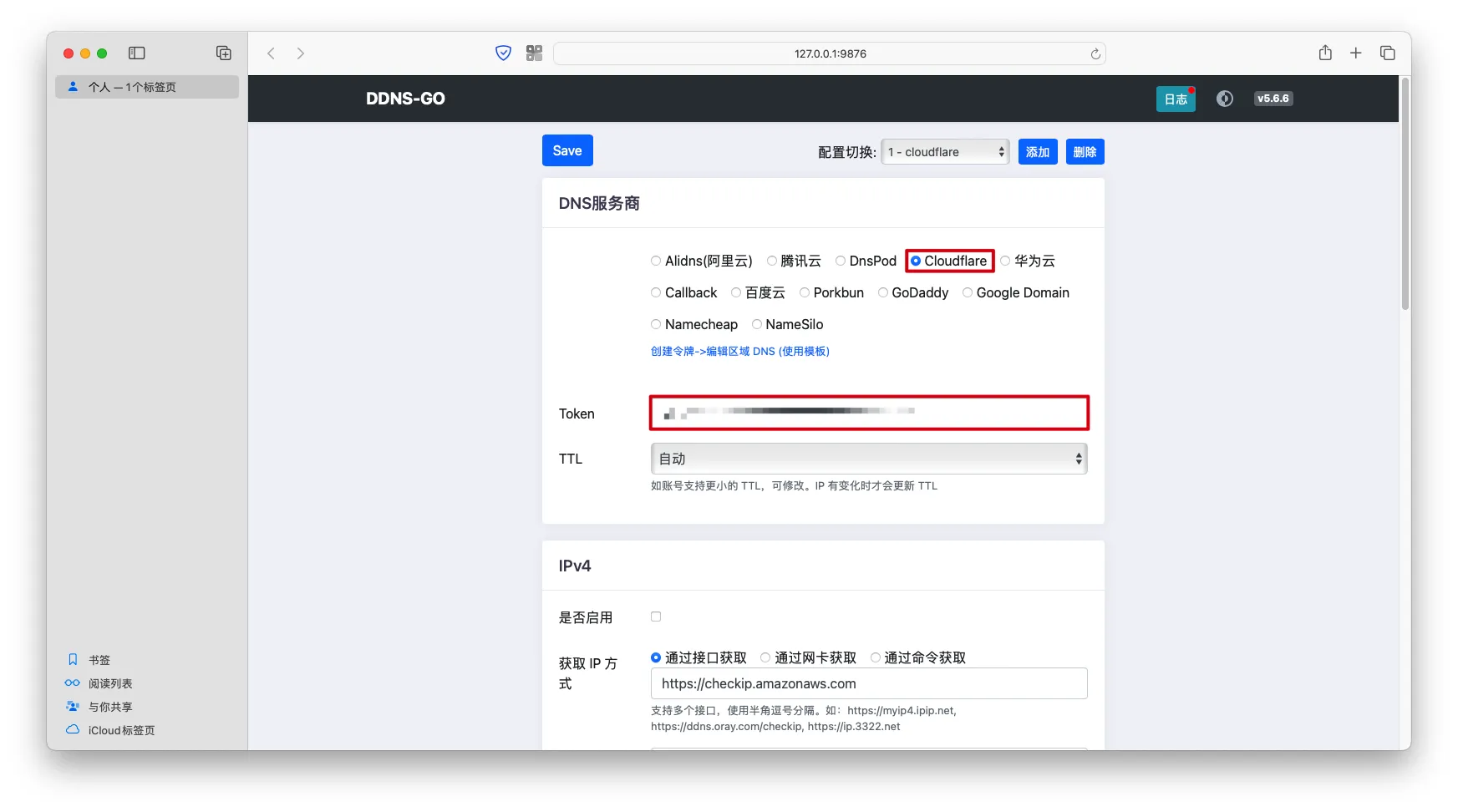
Task: Select the 百度云 provider
Action: pos(736,292)
